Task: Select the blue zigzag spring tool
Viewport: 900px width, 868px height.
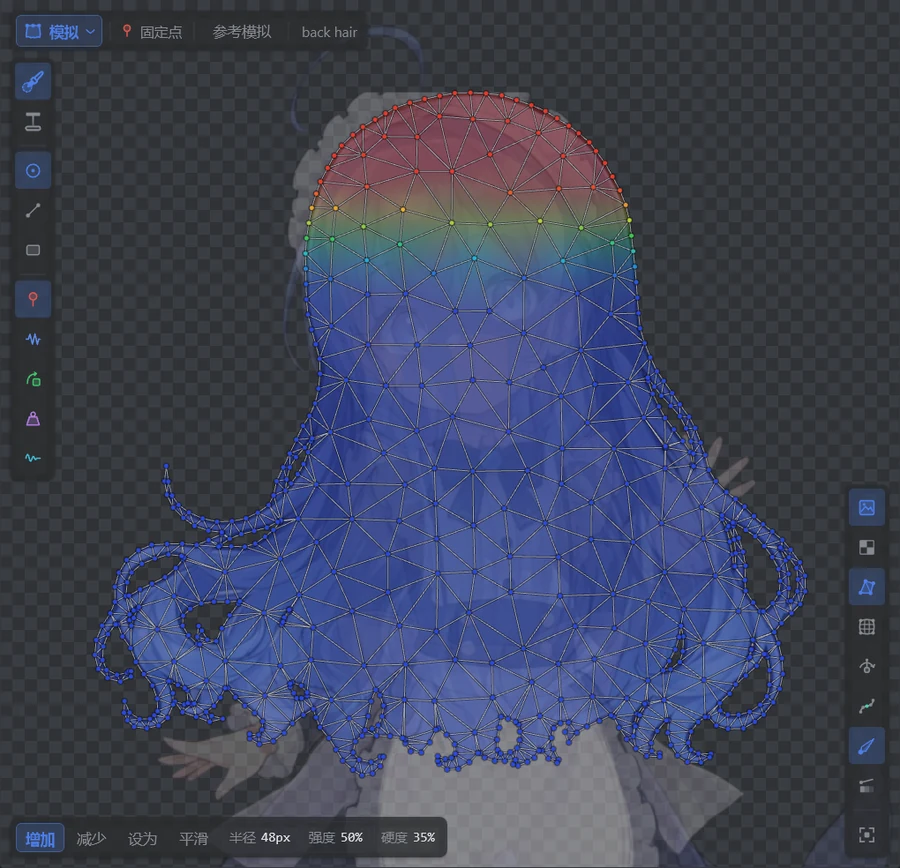Action: (33, 339)
